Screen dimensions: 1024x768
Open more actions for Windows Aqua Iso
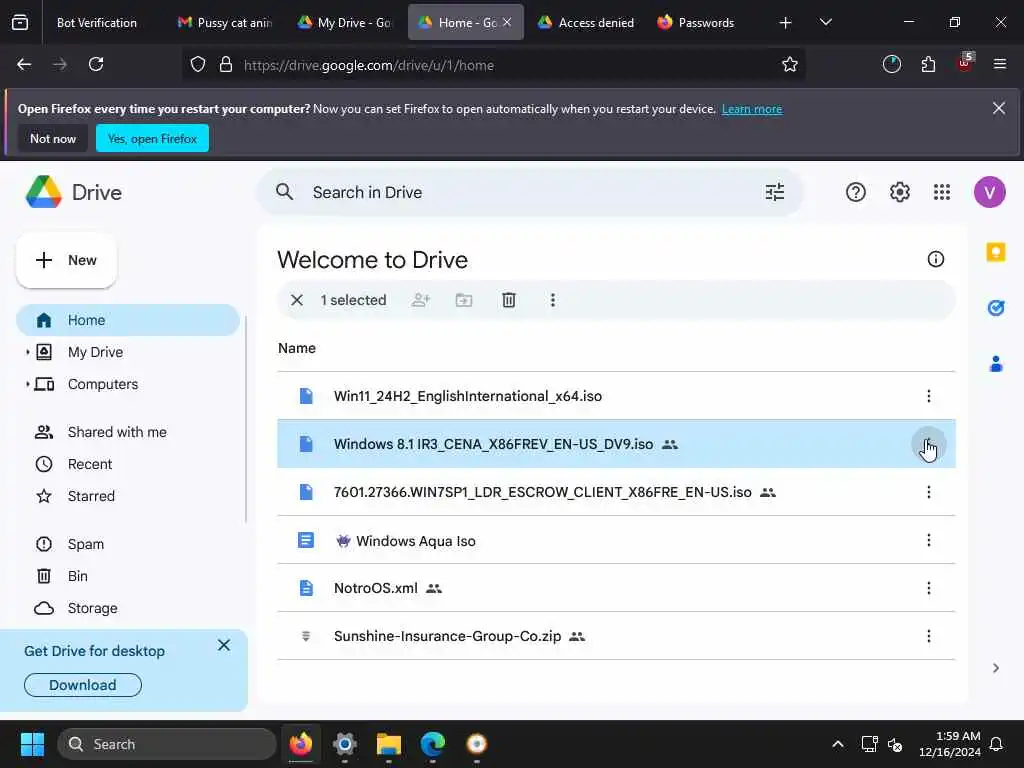pyautogui.click(x=928, y=540)
